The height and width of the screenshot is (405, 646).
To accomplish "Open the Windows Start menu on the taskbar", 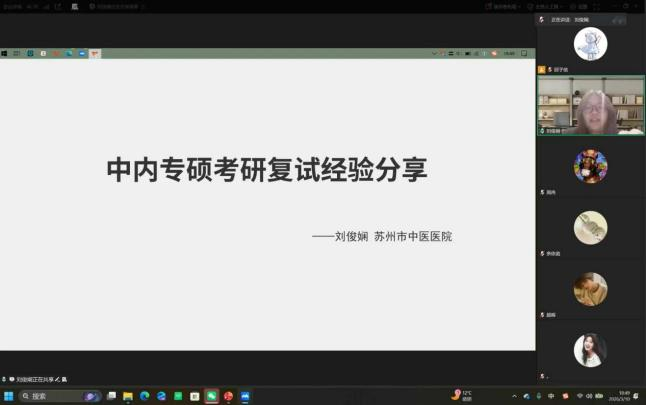I will click(9, 396).
